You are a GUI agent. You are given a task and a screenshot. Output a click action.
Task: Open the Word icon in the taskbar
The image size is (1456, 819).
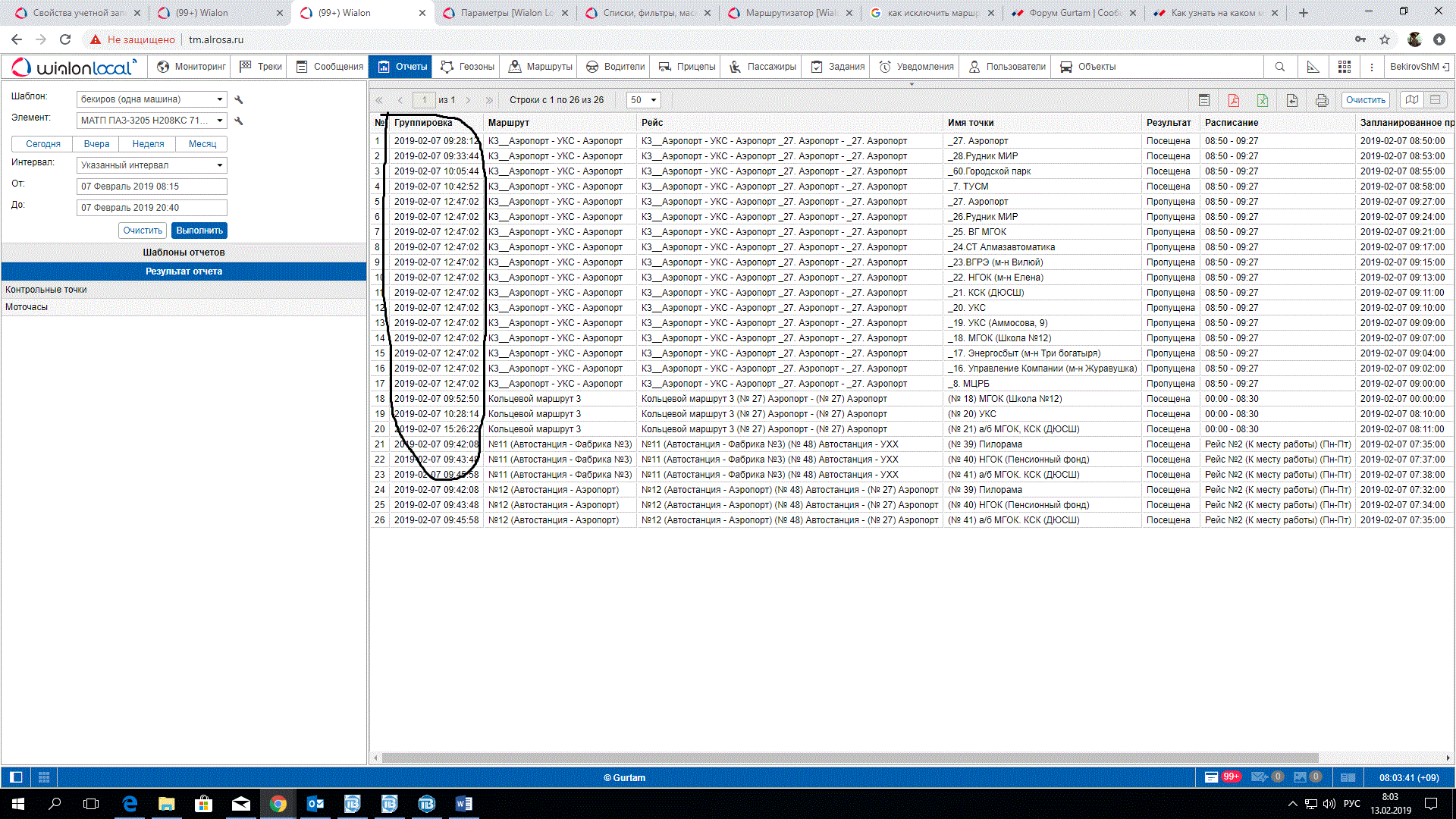[x=463, y=804]
